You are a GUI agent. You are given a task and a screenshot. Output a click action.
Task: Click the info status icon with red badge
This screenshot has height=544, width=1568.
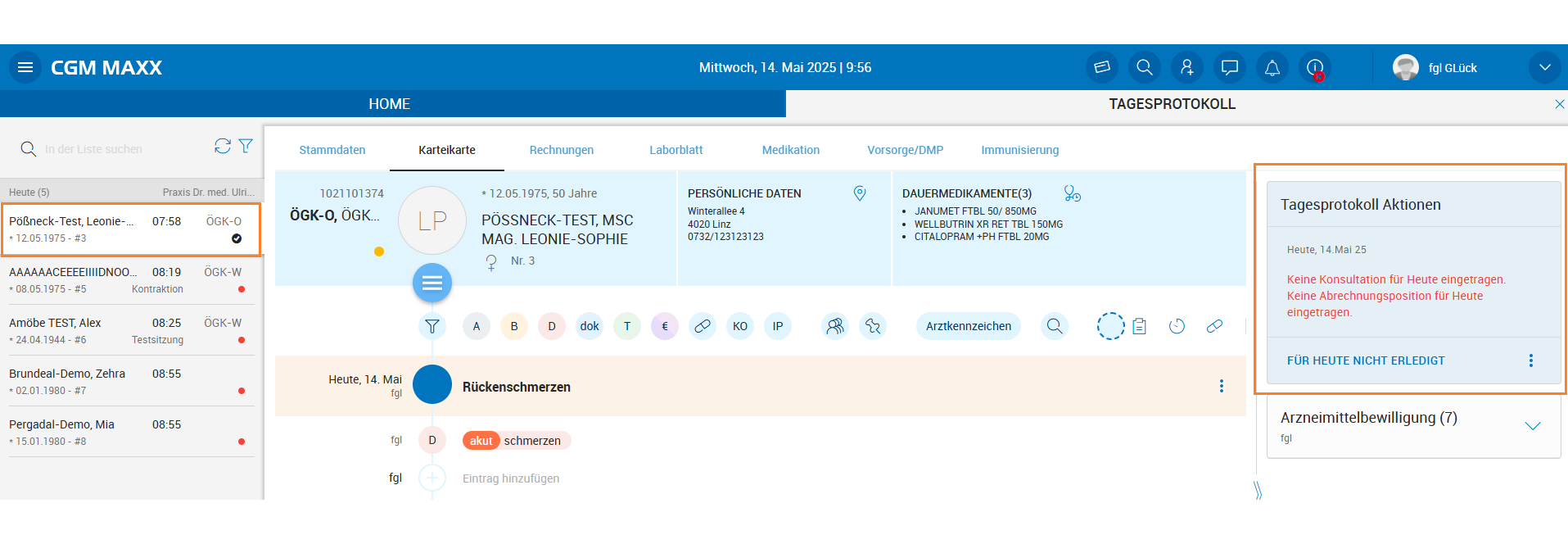(1315, 67)
